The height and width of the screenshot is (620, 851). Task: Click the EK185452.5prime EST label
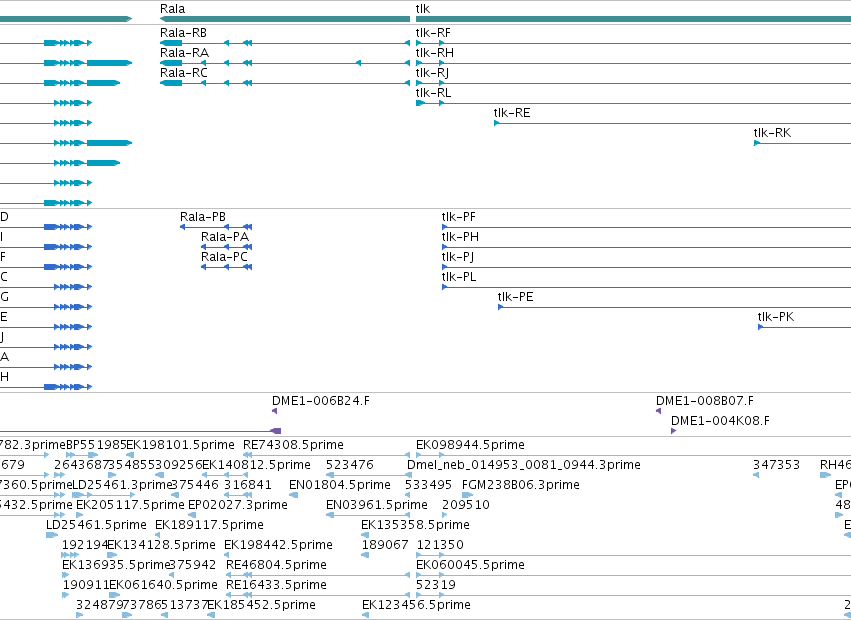click(x=261, y=605)
